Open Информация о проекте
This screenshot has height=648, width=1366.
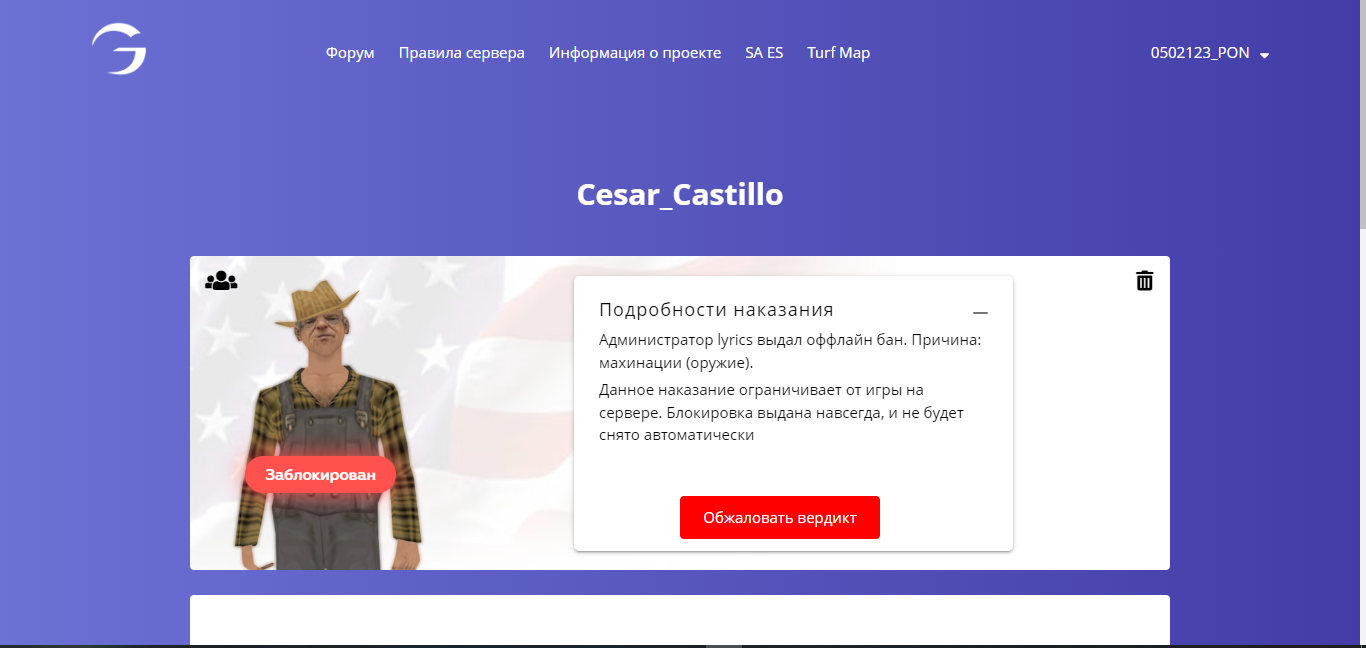click(635, 53)
